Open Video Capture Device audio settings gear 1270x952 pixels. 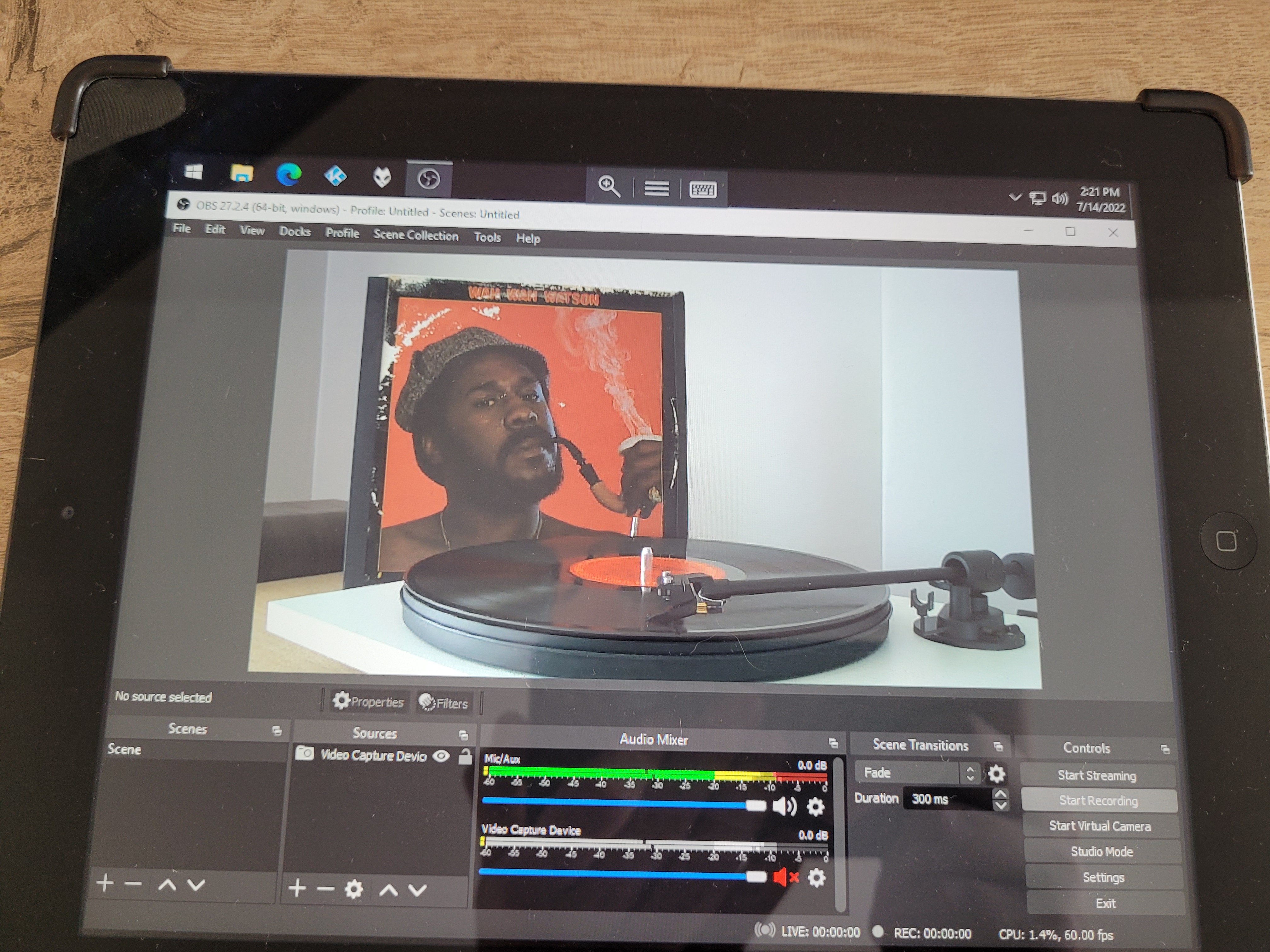[816, 877]
